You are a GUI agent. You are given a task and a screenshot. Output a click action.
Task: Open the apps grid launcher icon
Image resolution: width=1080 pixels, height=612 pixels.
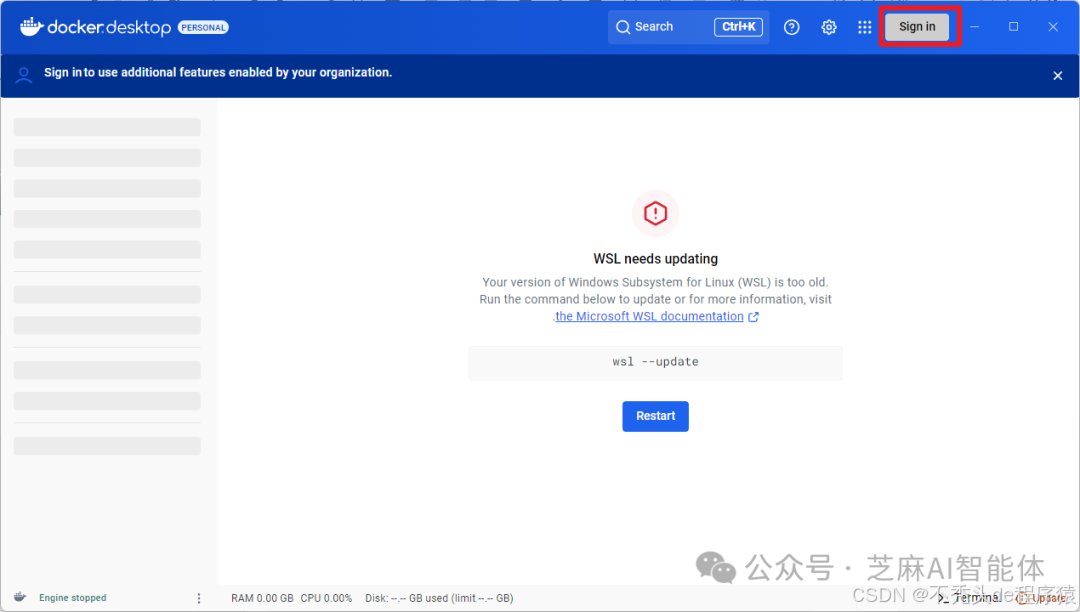(x=864, y=27)
